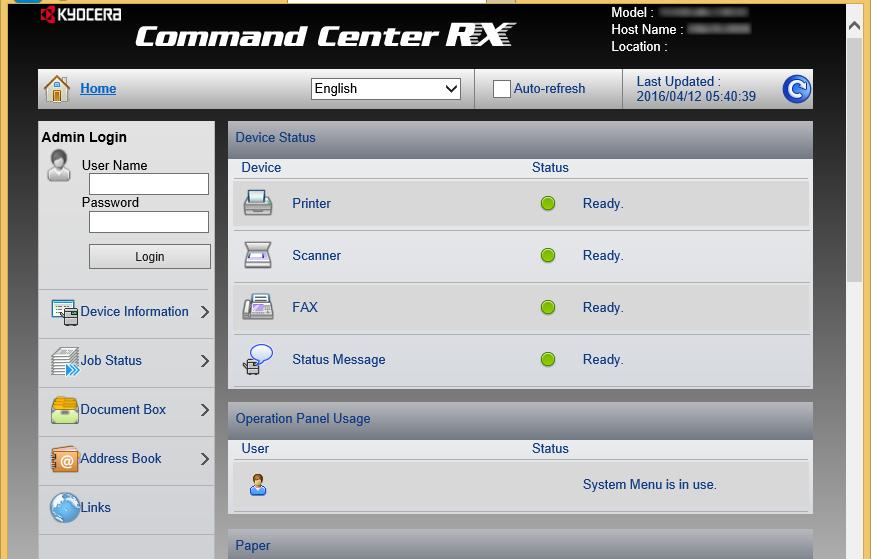Click the Device Status section header
Viewport: 871px width, 559px height.
click(x=520, y=138)
